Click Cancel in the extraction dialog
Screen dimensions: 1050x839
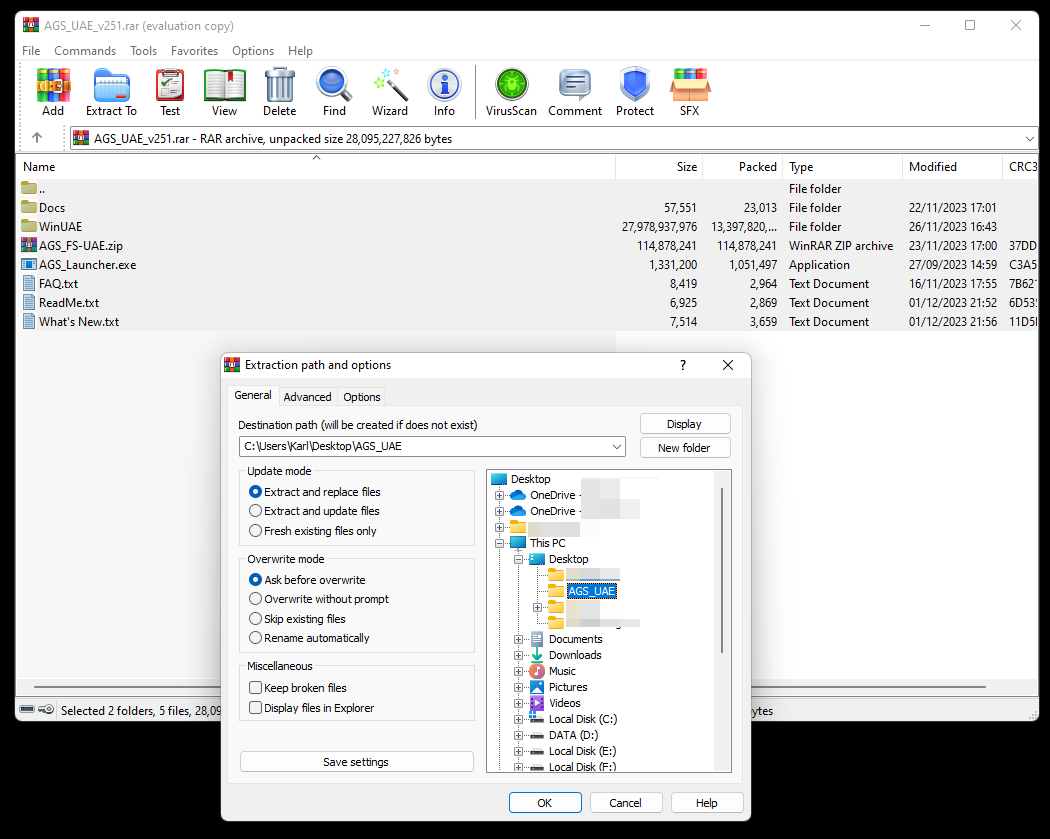click(x=625, y=803)
